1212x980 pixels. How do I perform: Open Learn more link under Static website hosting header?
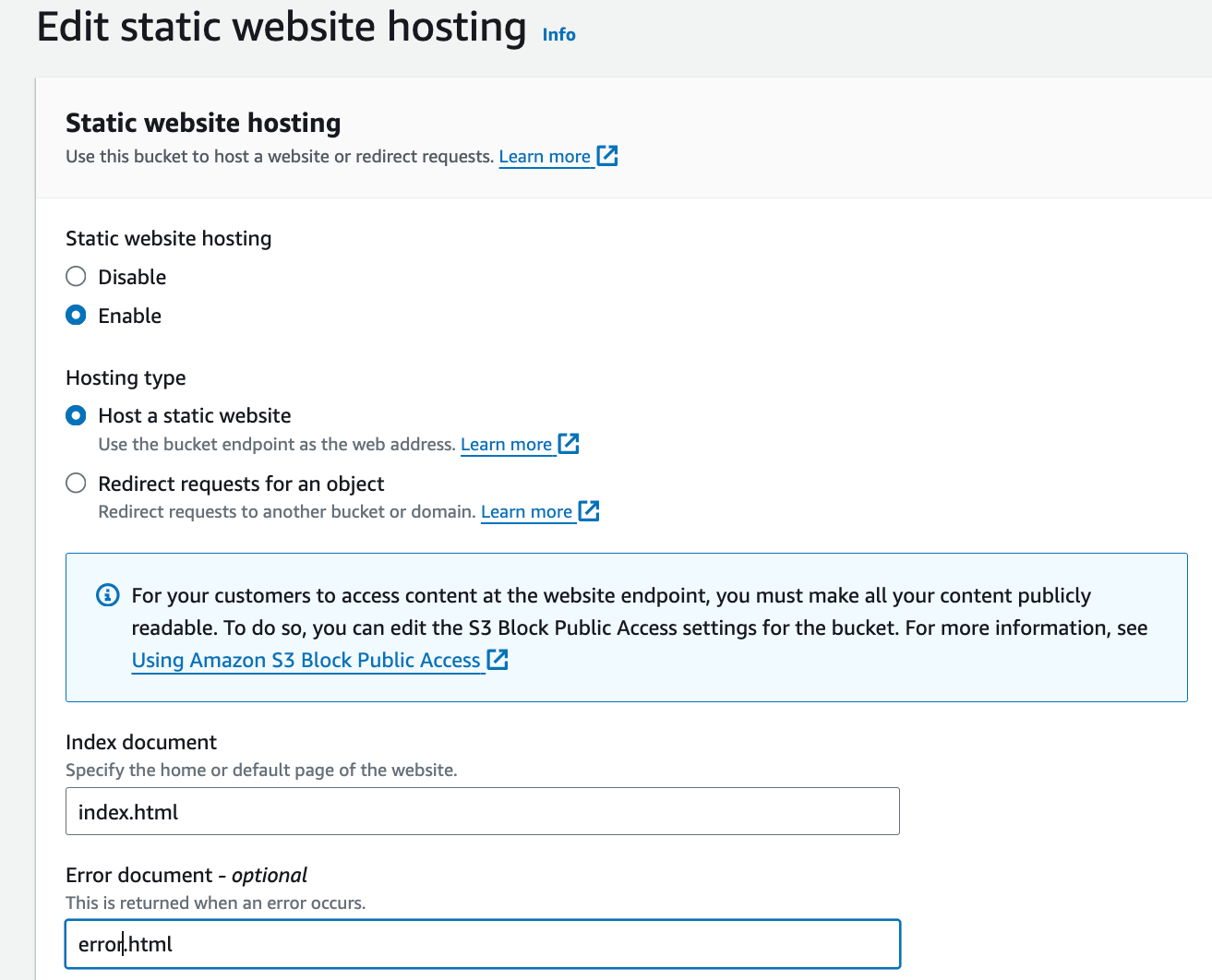click(545, 157)
